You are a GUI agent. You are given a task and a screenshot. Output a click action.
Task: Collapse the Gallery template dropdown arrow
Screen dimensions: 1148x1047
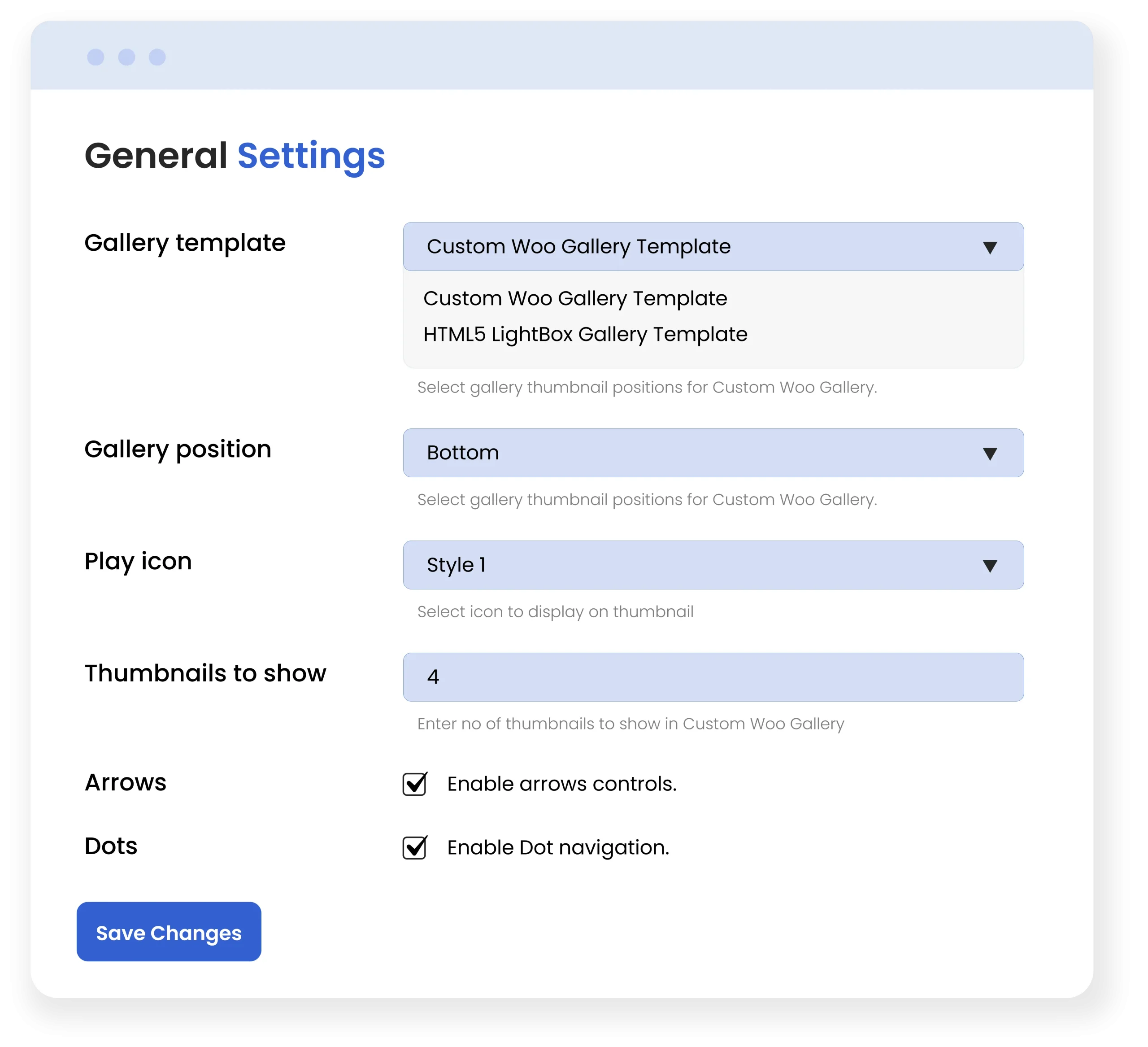pyautogui.click(x=990, y=247)
